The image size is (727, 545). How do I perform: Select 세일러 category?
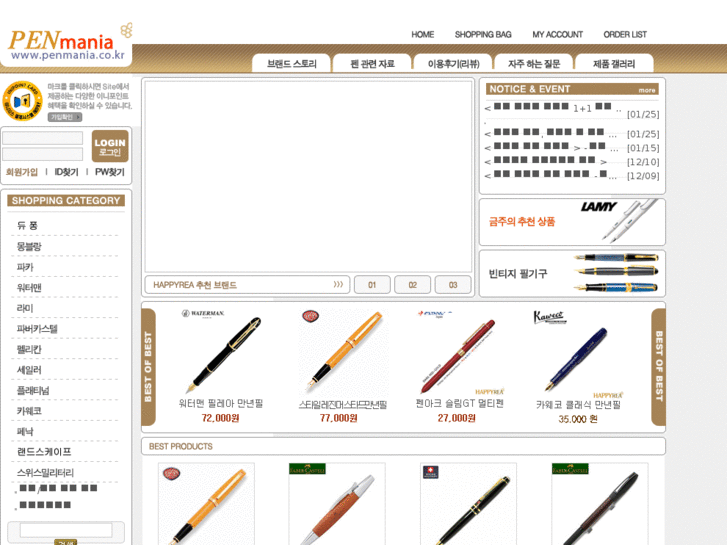(29, 370)
